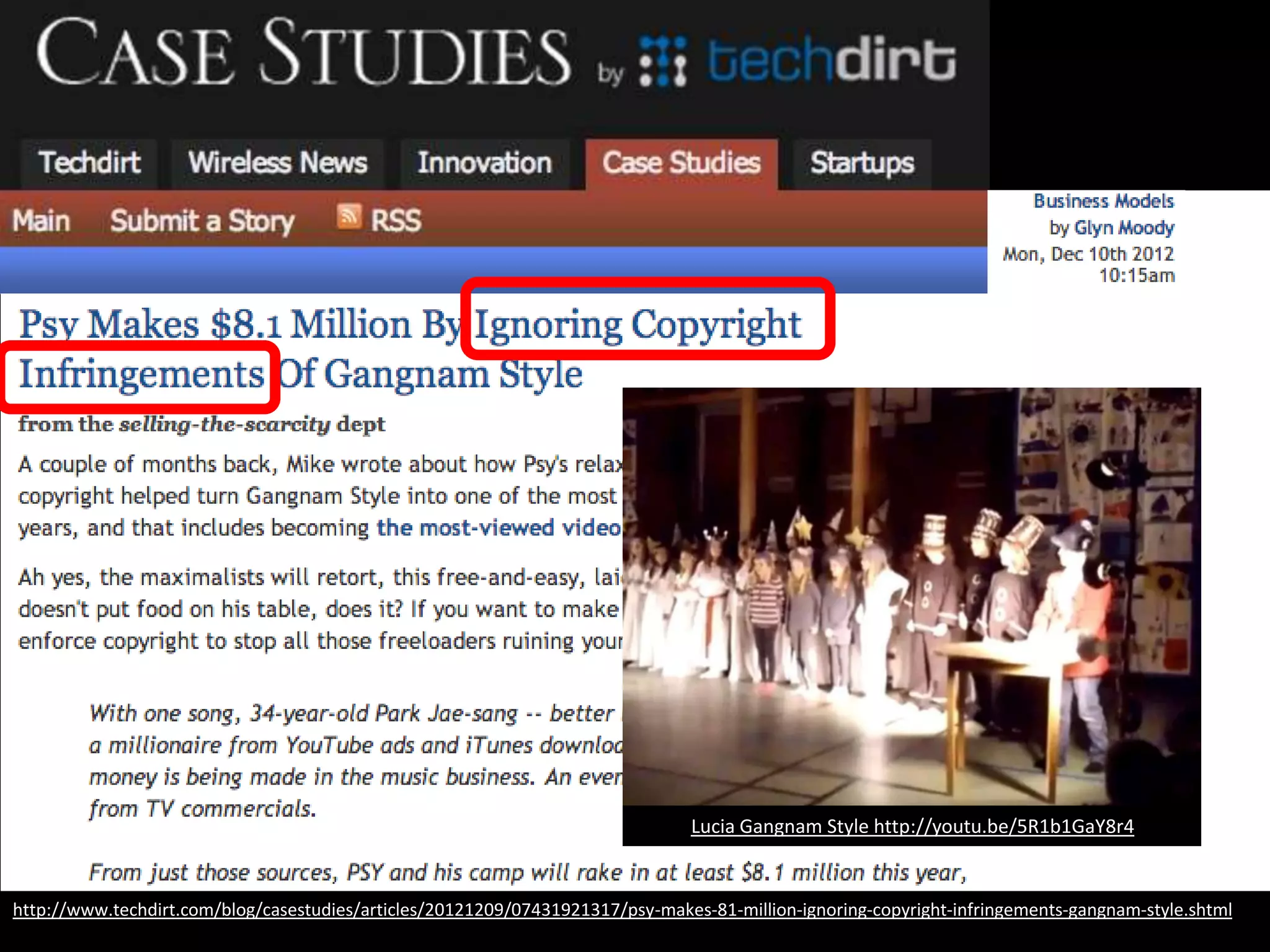Image resolution: width=1270 pixels, height=952 pixels.
Task: Click the 'from the selling-the-scarcity dept' text
Action: 202,424
